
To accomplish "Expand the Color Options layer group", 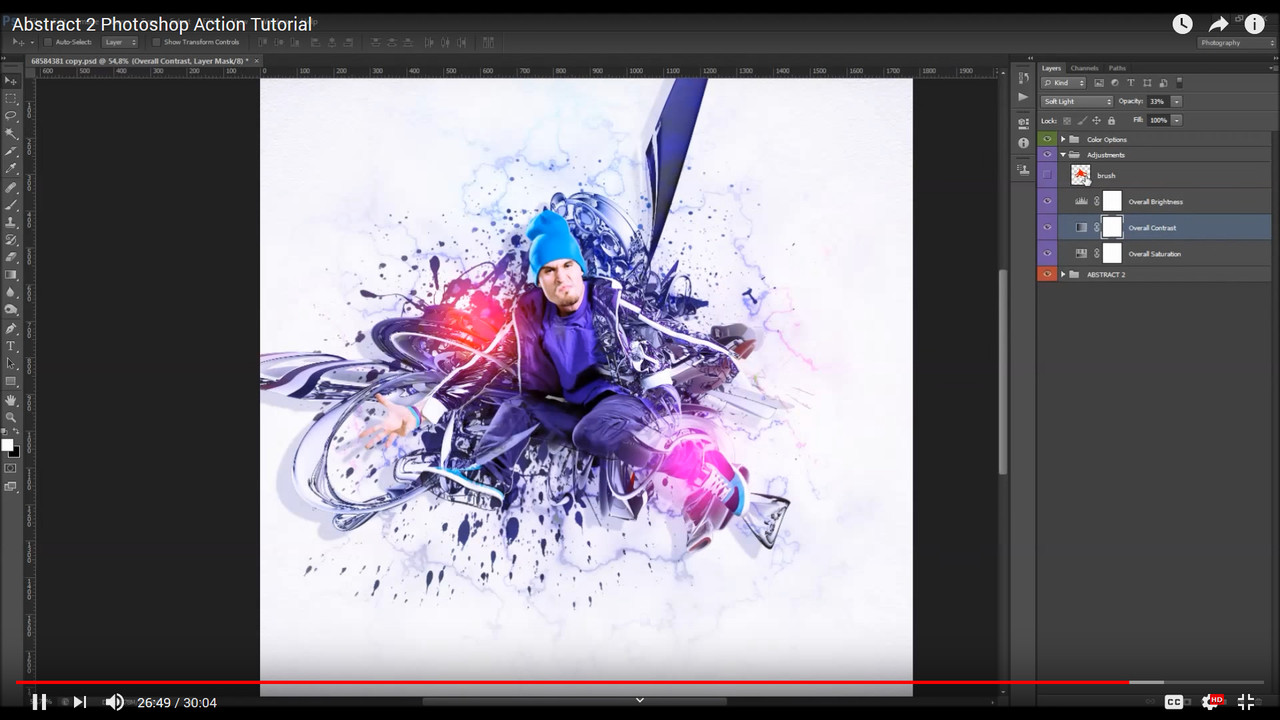I will (x=1062, y=139).
